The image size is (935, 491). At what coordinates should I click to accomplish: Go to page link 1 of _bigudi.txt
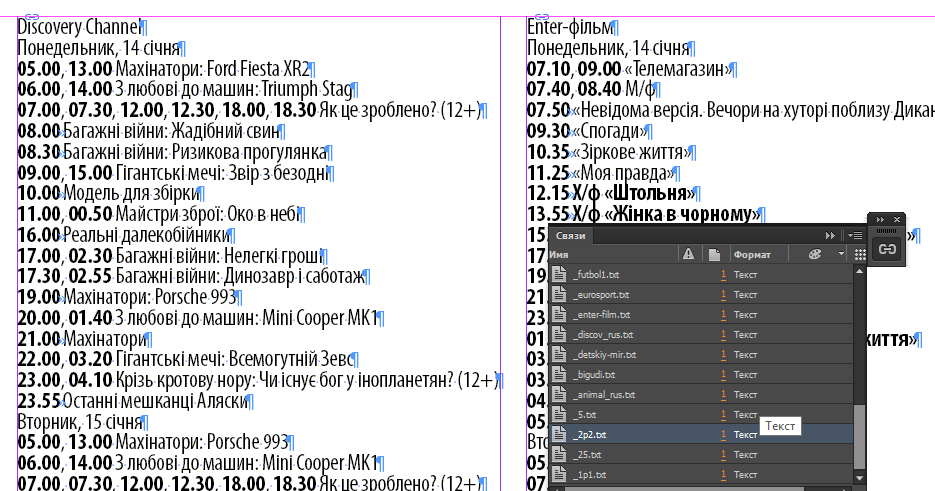tap(723, 375)
